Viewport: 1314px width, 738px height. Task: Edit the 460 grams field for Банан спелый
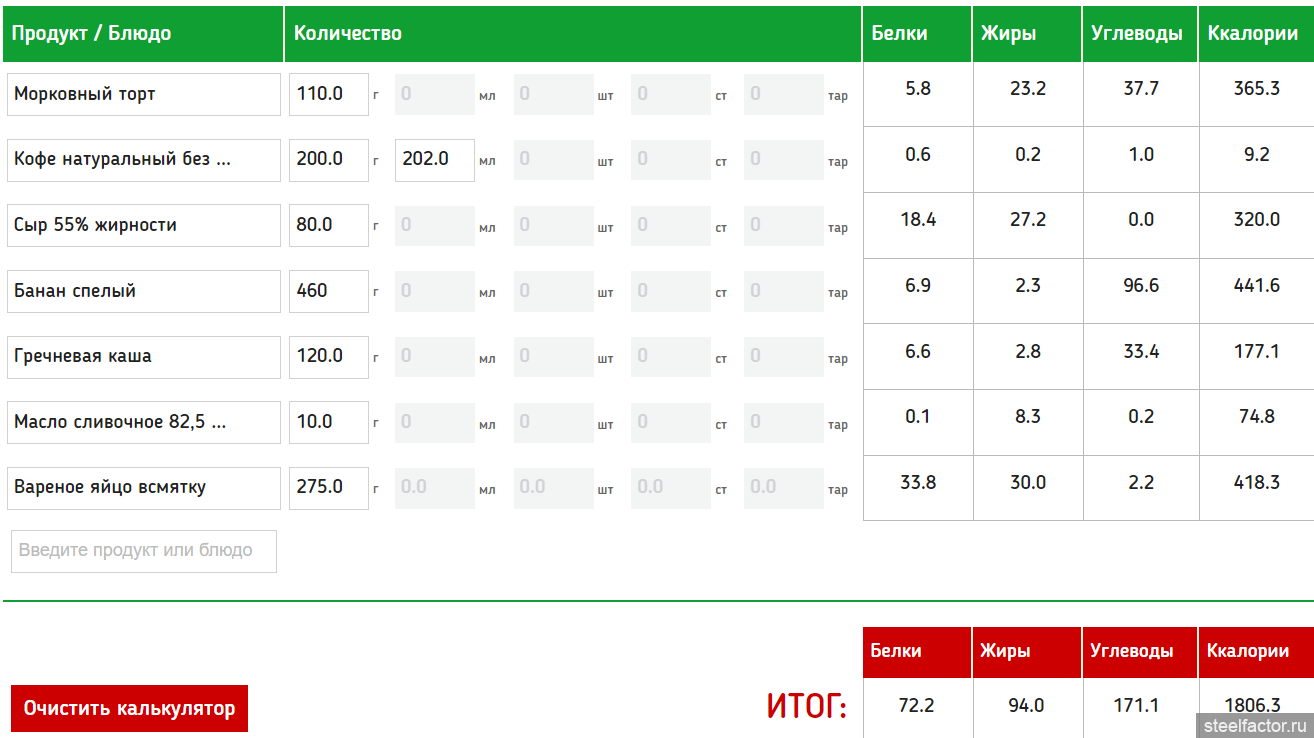[329, 291]
